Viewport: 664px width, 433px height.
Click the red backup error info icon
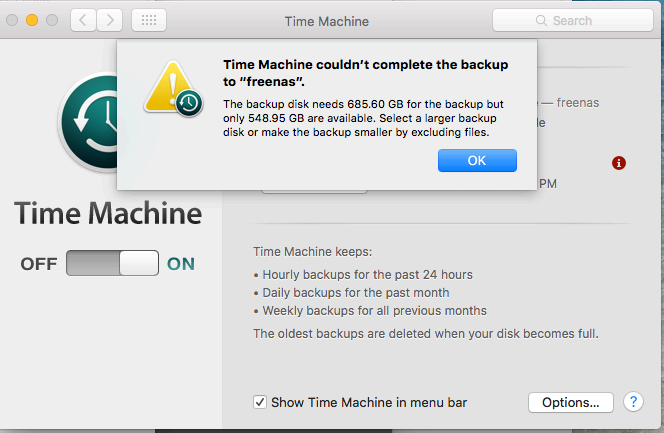click(619, 162)
